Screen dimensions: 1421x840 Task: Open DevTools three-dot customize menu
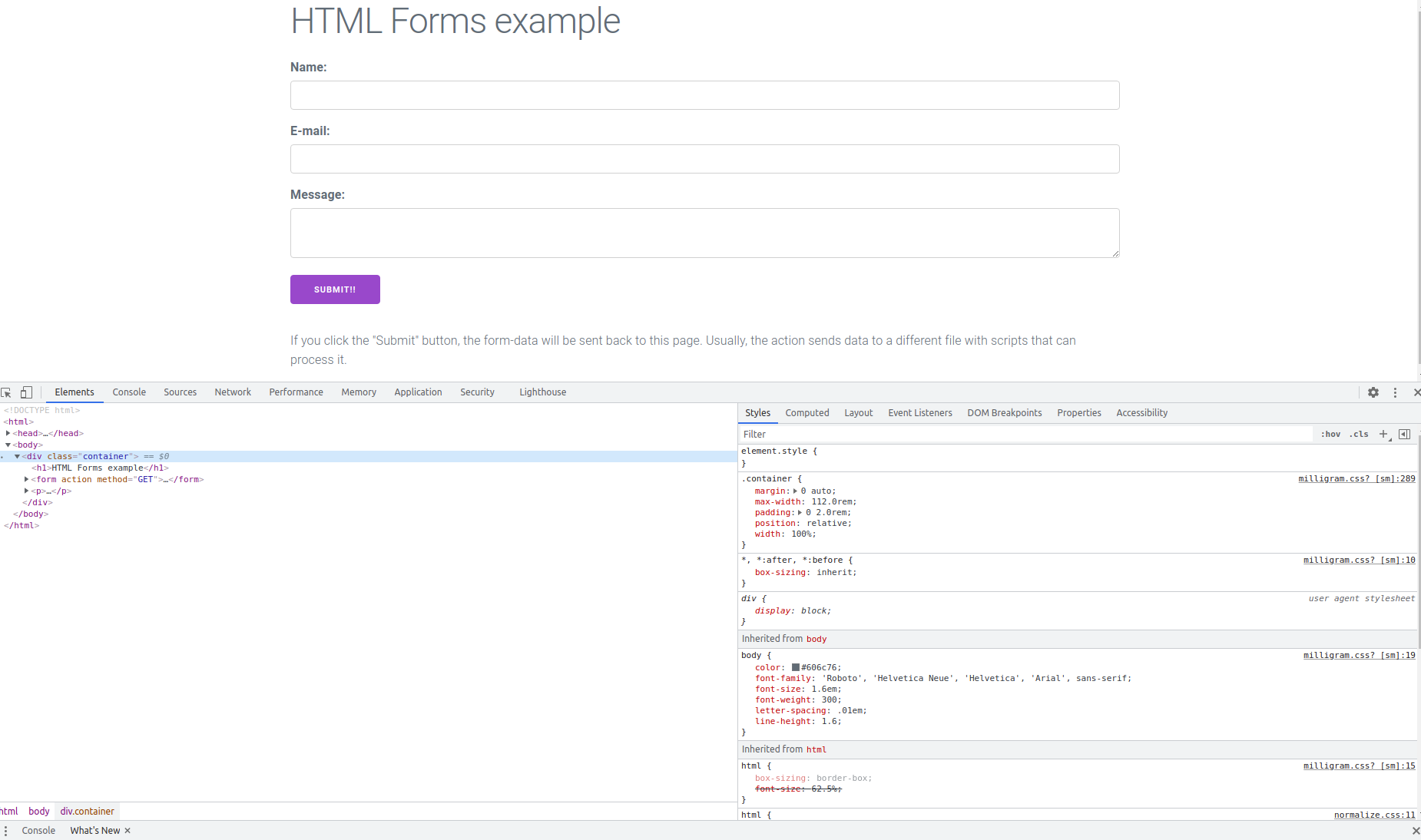click(x=1396, y=392)
